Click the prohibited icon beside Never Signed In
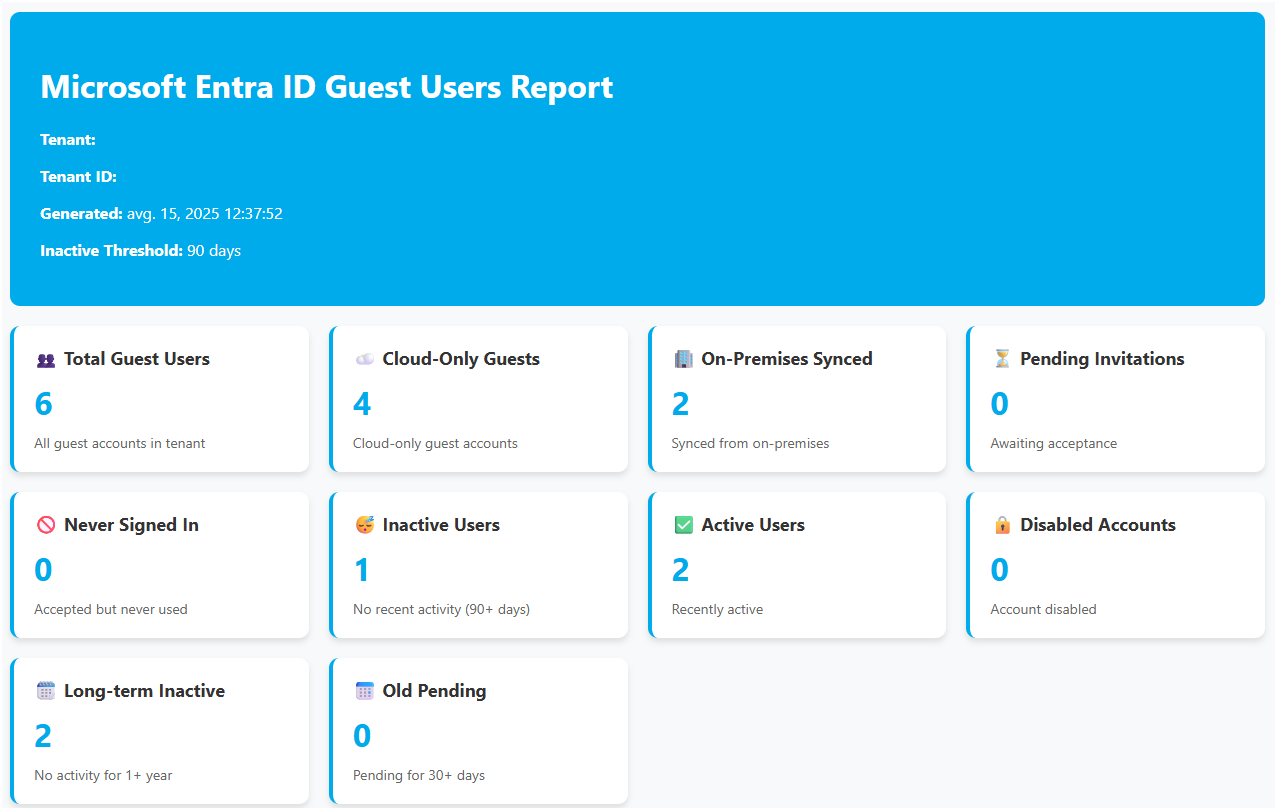1277x810 pixels. (45, 525)
